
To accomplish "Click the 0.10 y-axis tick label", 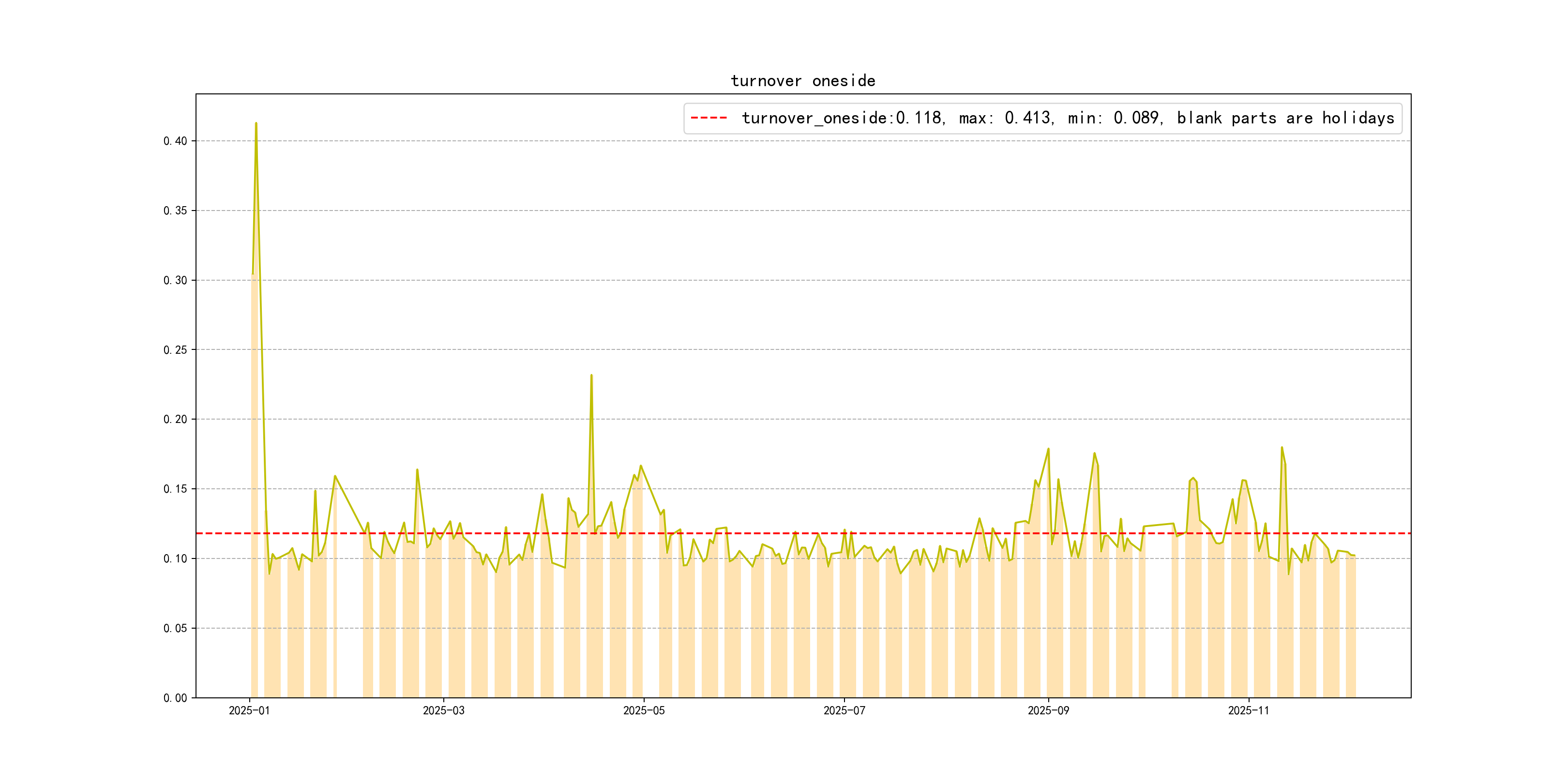I will (175, 559).
